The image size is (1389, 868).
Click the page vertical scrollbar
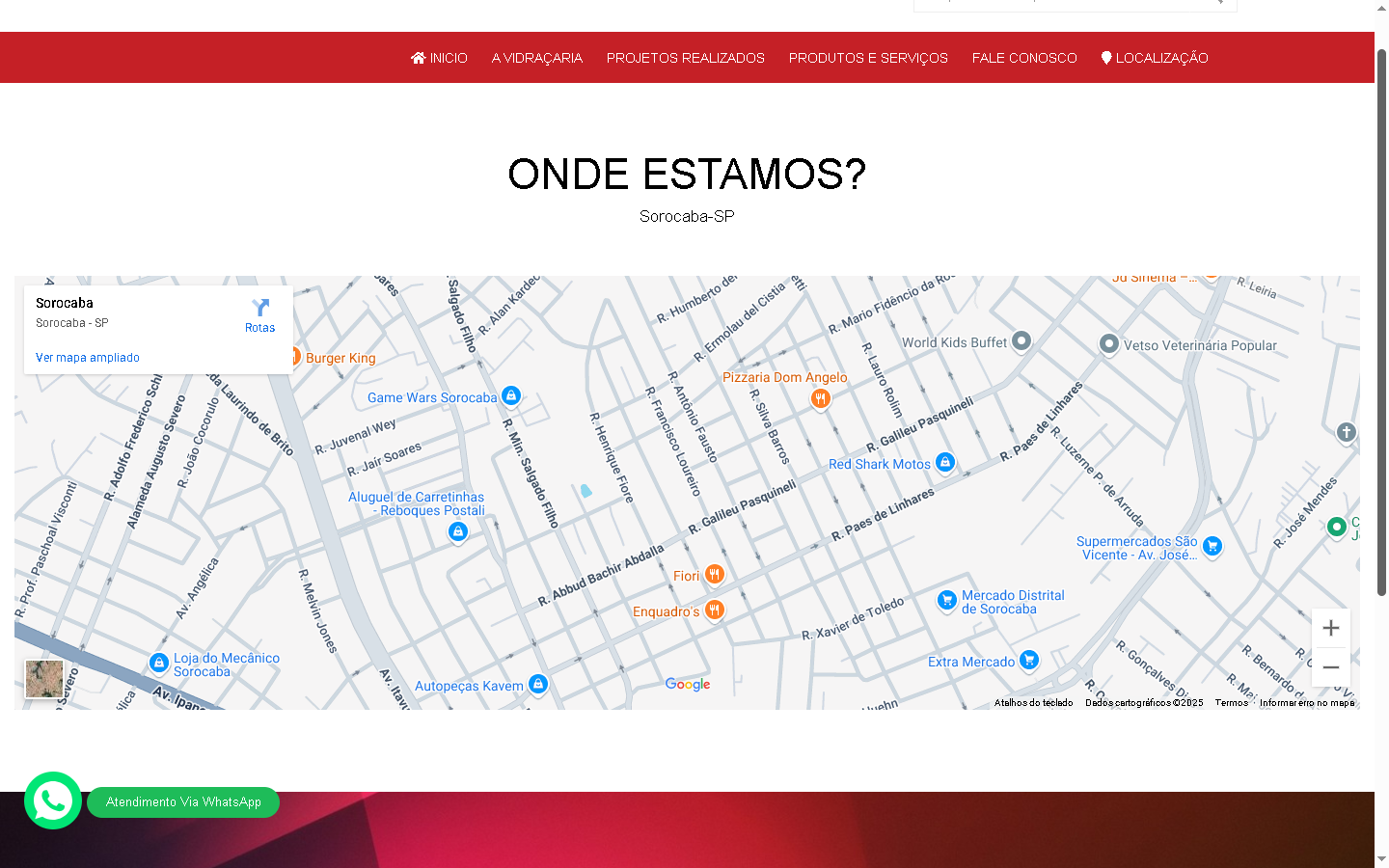click(x=1381, y=318)
